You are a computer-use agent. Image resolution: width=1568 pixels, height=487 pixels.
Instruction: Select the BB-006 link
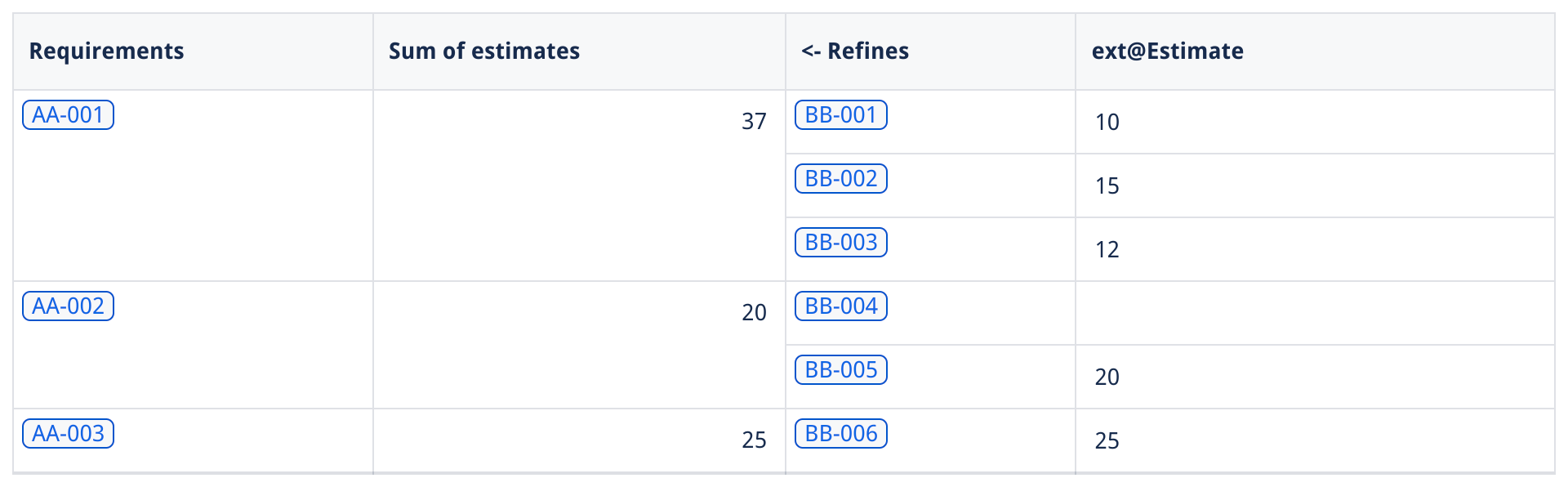840,434
